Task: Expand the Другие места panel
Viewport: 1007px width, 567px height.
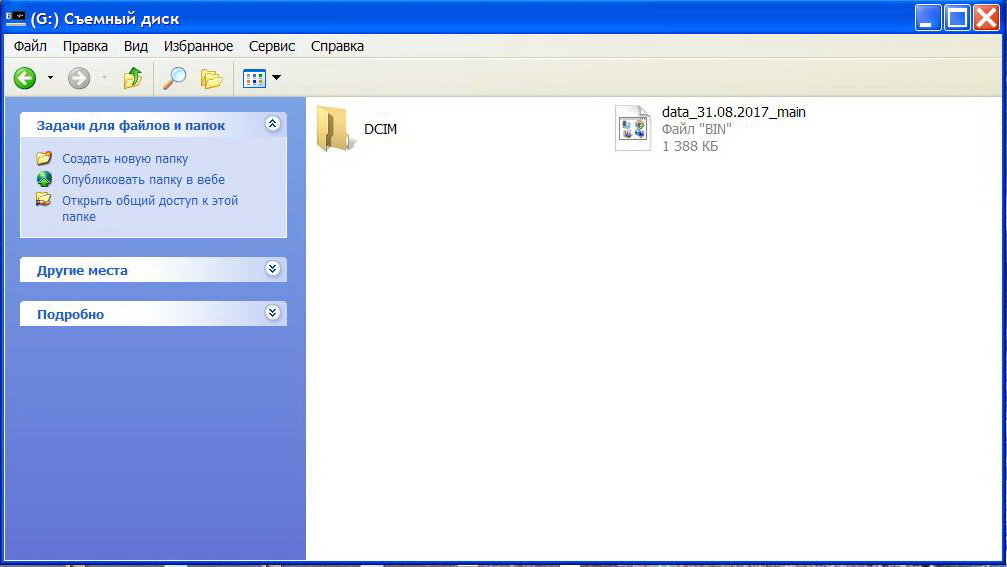Action: (272, 269)
